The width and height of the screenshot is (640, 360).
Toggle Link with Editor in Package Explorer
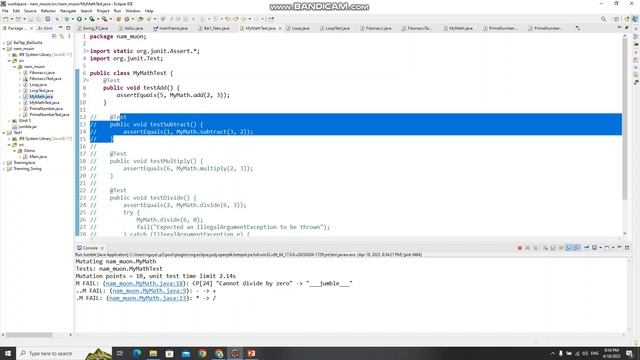[x=62, y=36]
